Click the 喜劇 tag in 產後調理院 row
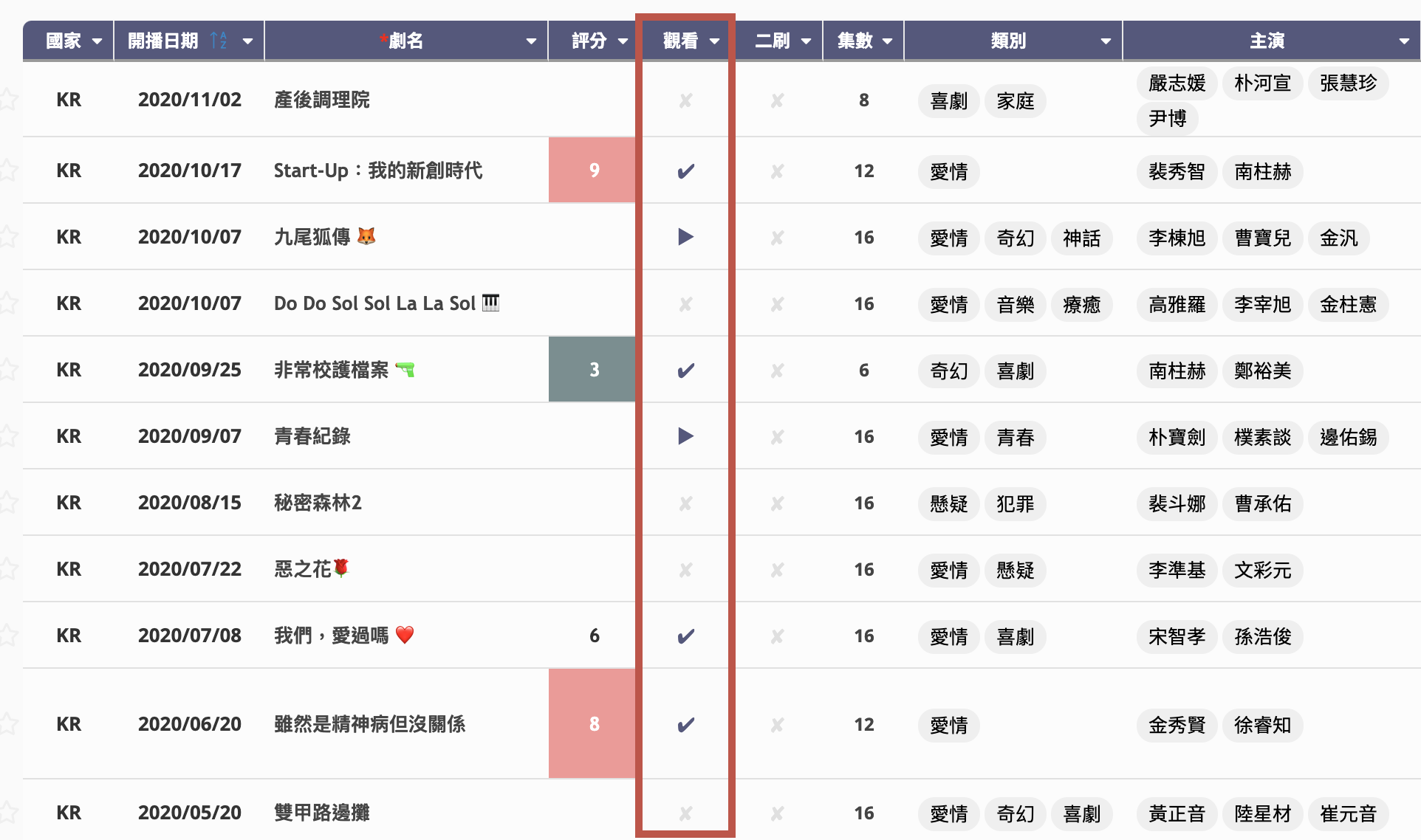1421x840 pixels. (x=949, y=101)
